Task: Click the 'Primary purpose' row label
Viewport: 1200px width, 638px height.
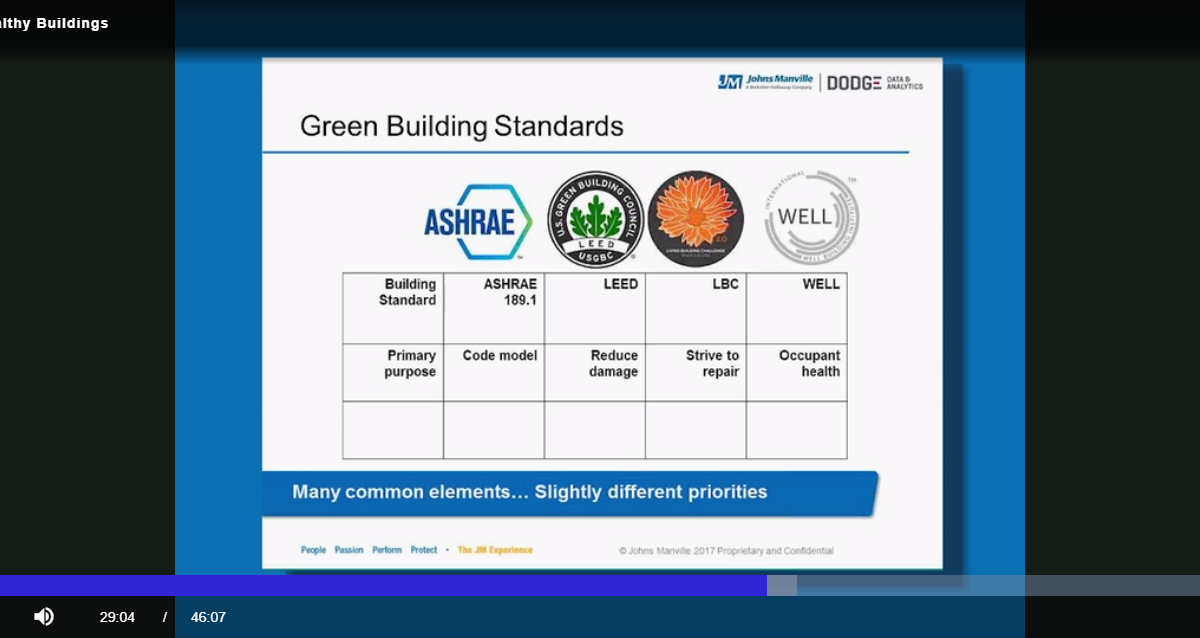Action: tap(393, 373)
